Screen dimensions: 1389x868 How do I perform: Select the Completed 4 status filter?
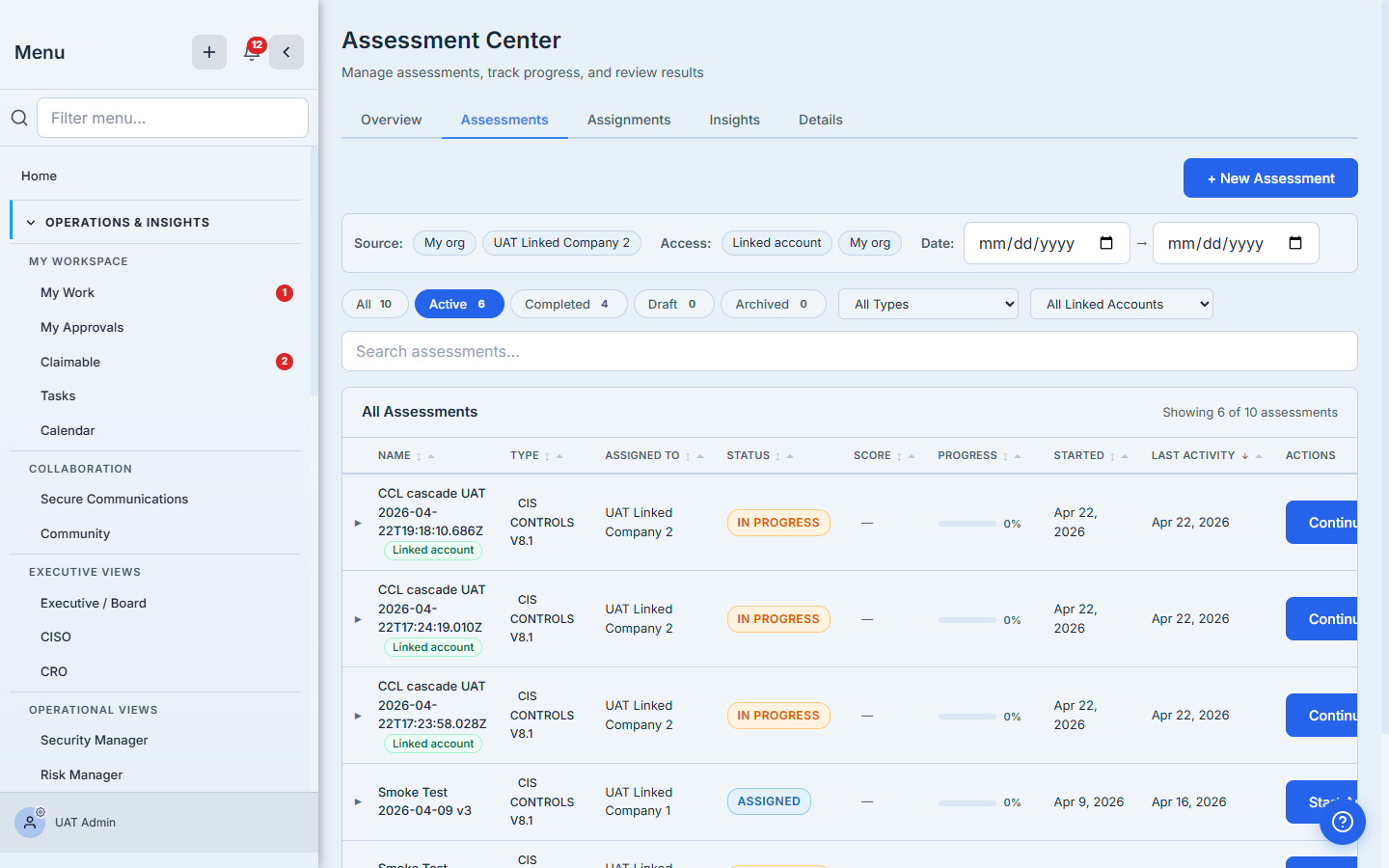coord(568,304)
